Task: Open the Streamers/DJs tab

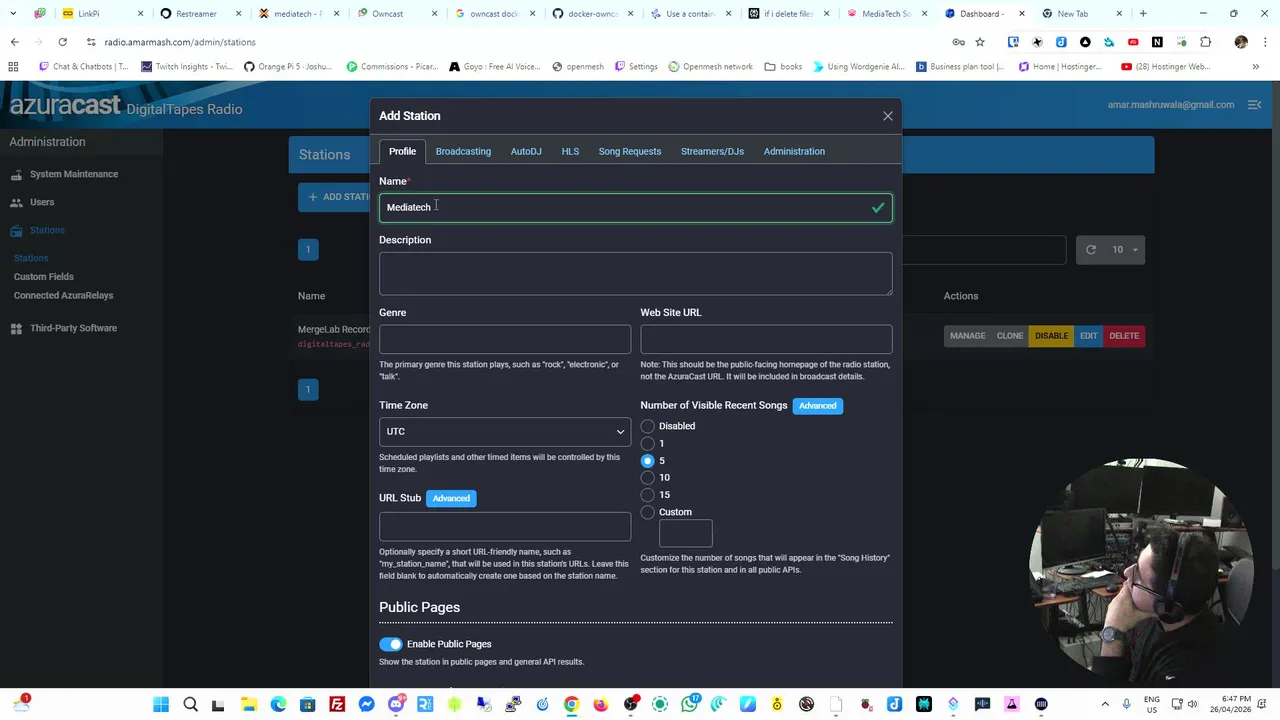Action: click(x=712, y=151)
